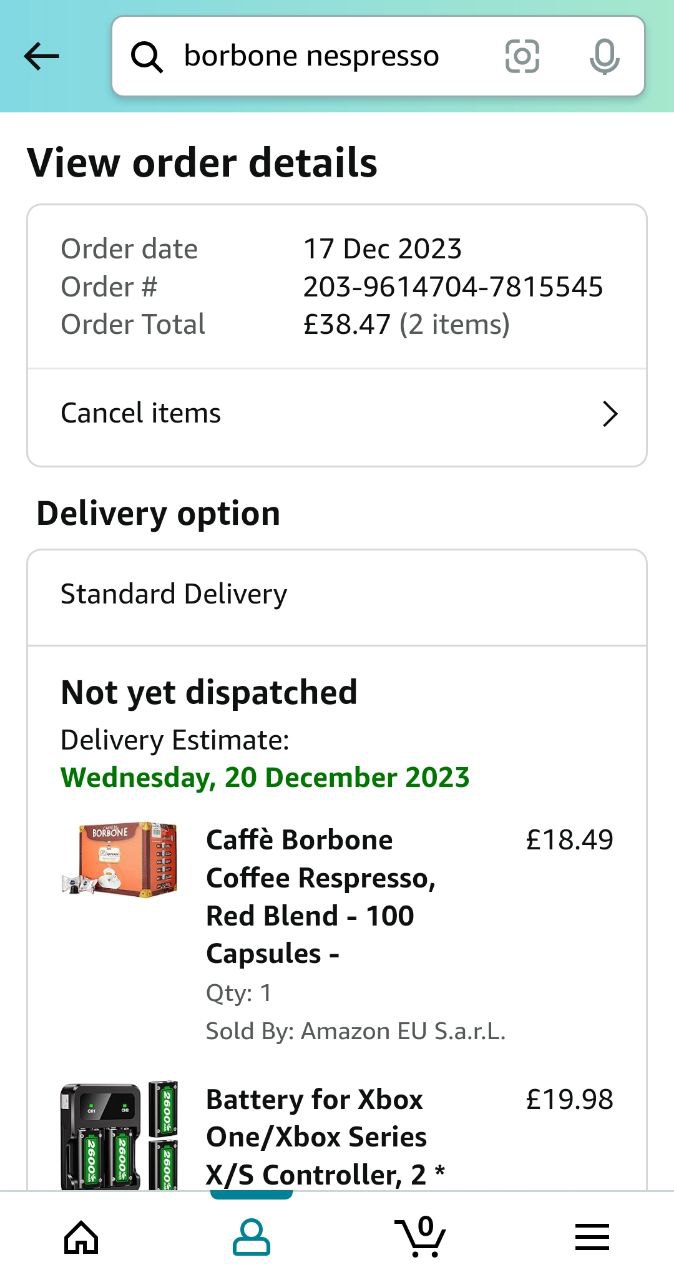Select the Cancel items option
674x1280 pixels.
tap(141, 413)
